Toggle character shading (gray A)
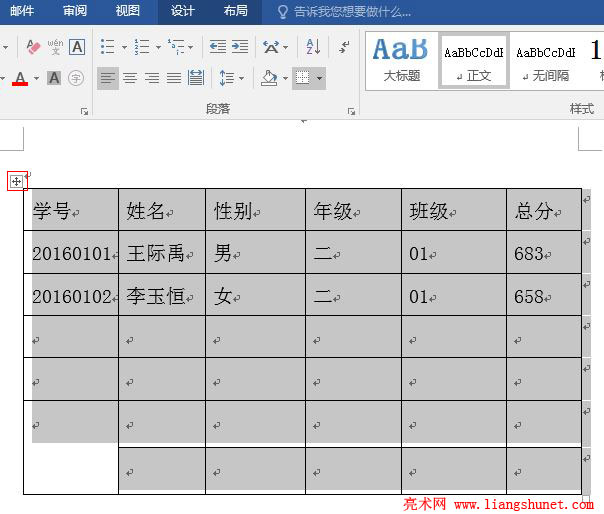This screenshot has width=604, height=514. point(54,78)
